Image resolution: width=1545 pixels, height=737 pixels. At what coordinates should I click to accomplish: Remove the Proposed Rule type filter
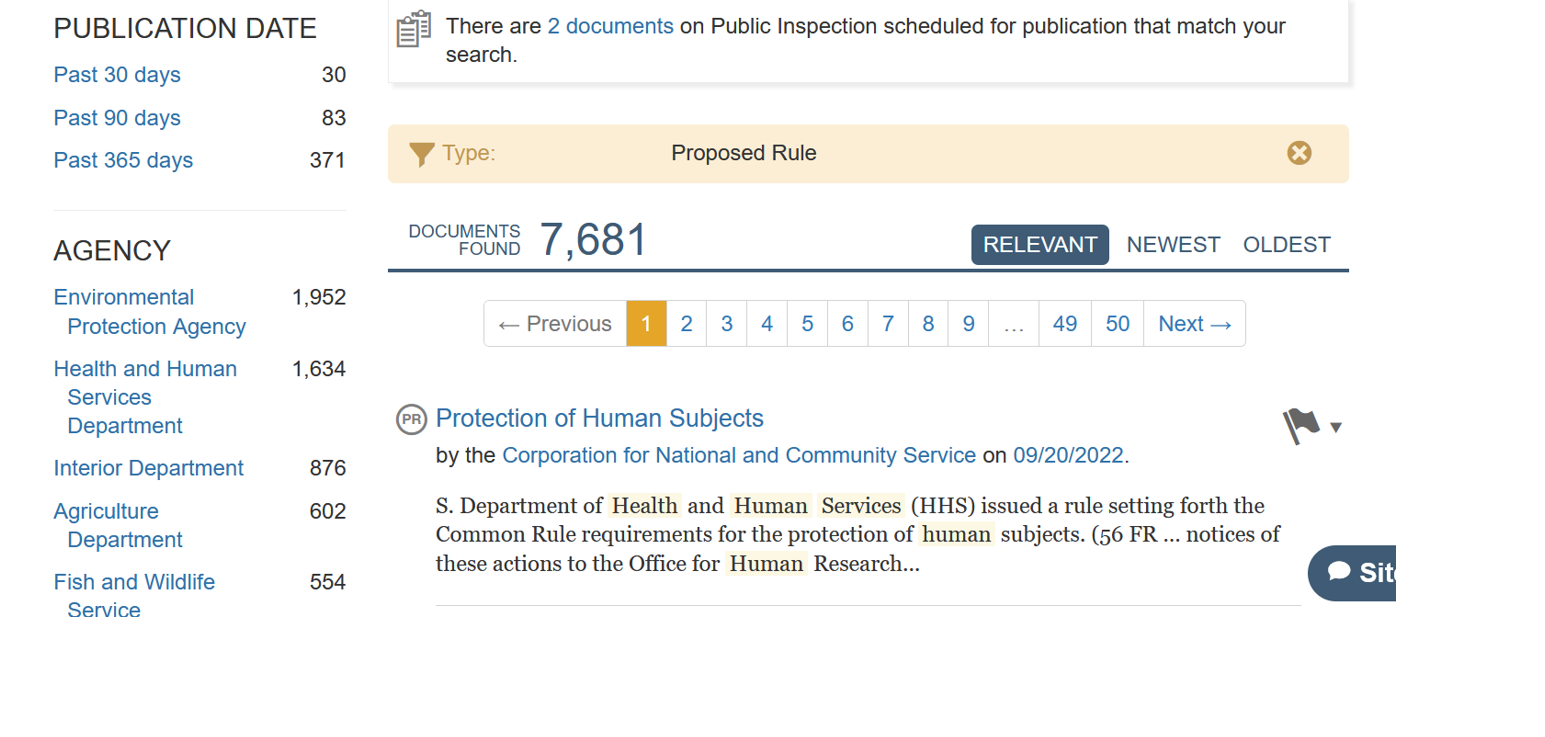(1299, 153)
